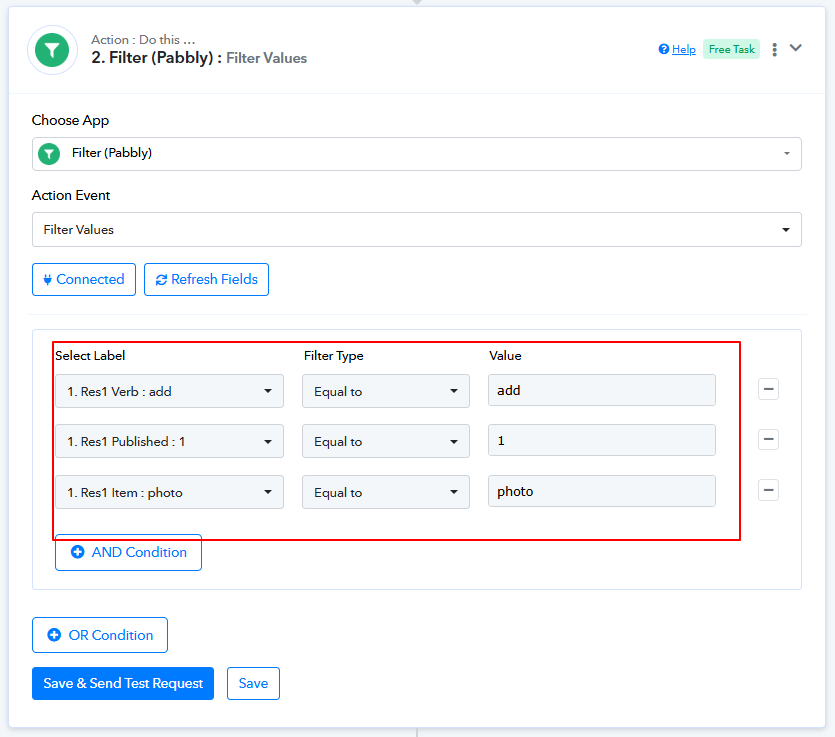Image resolution: width=835 pixels, height=737 pixels.
Task: Click the Refresh Fields button
Action: coord(206,280)
